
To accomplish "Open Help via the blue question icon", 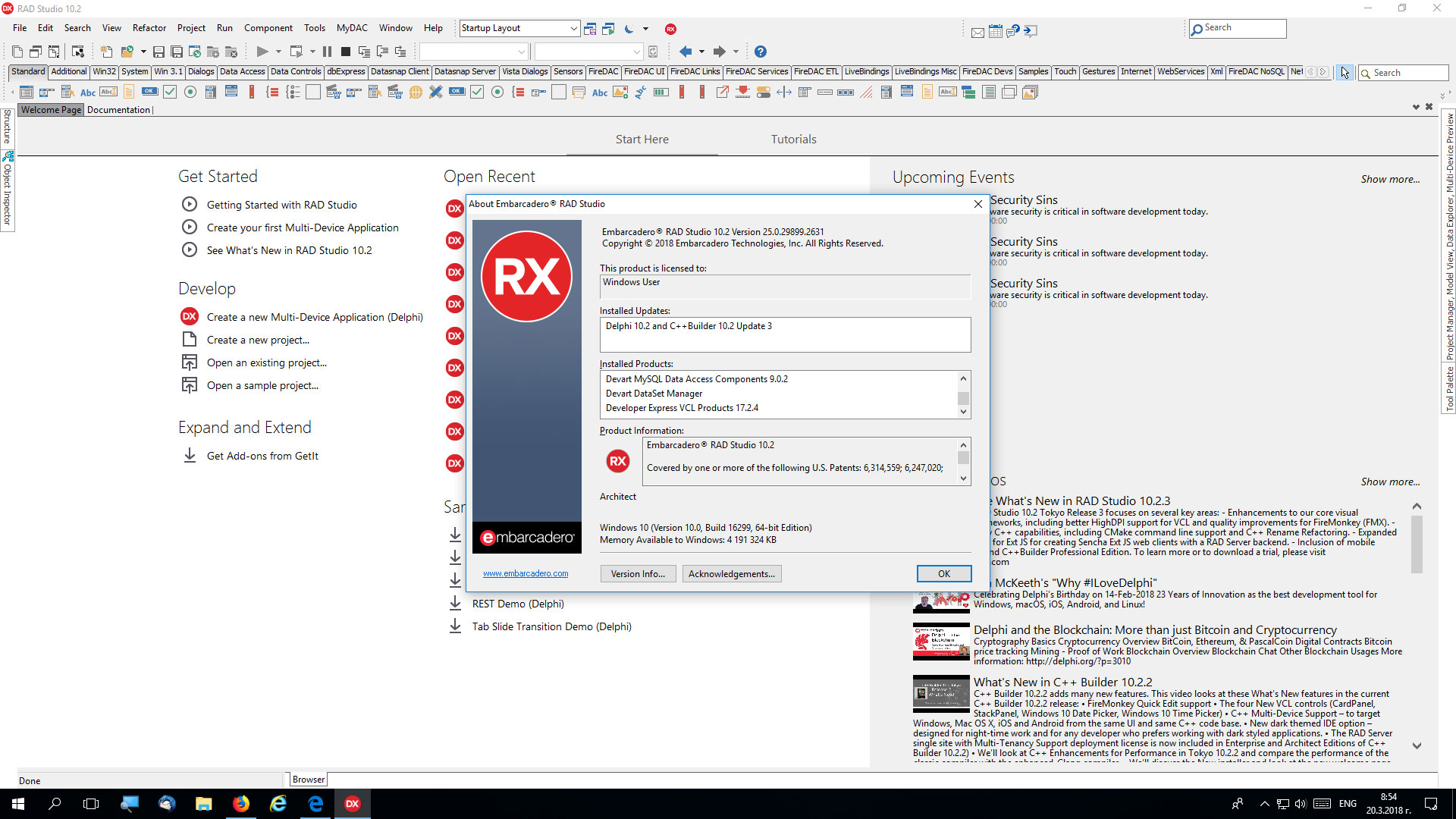I will [x=761, y=52].
